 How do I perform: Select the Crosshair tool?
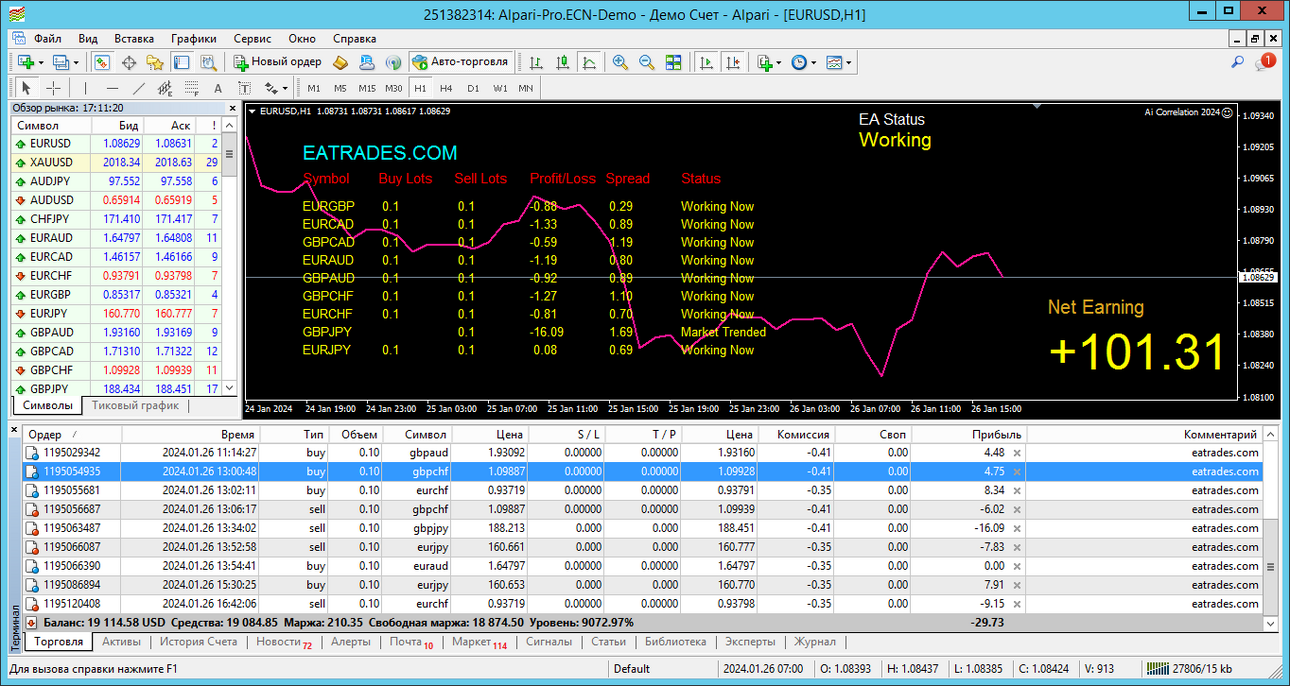pos(54,88)
